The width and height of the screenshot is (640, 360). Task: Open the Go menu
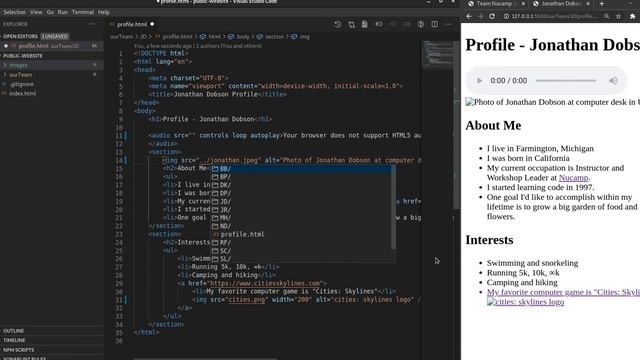pos(50,12)
